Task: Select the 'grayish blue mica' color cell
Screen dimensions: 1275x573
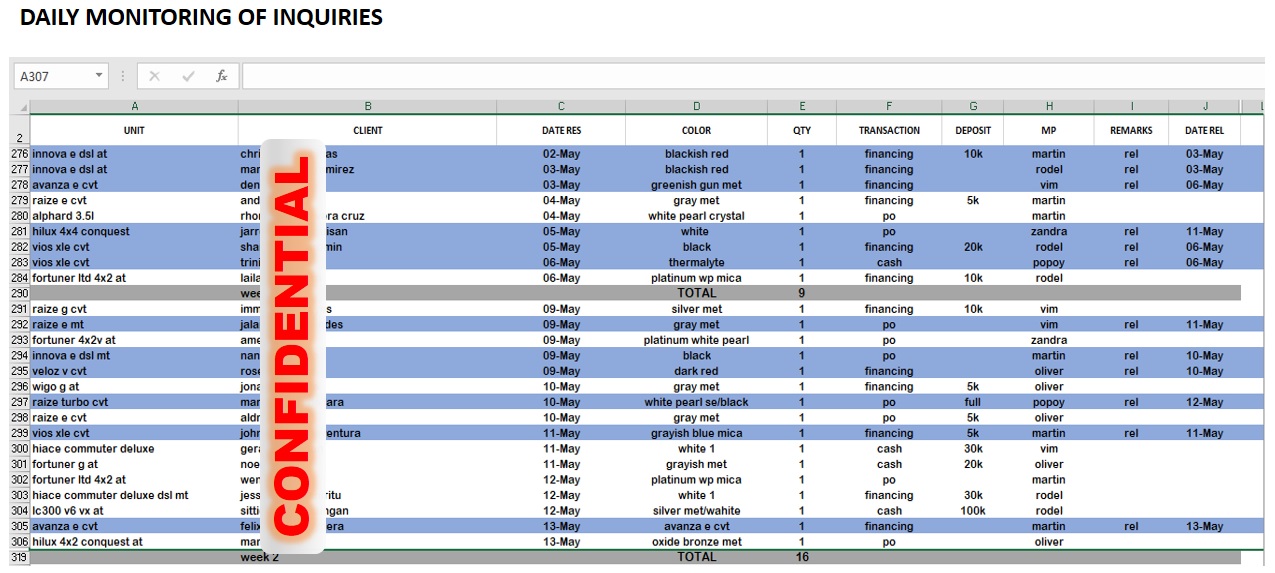Action: (696, 433)
